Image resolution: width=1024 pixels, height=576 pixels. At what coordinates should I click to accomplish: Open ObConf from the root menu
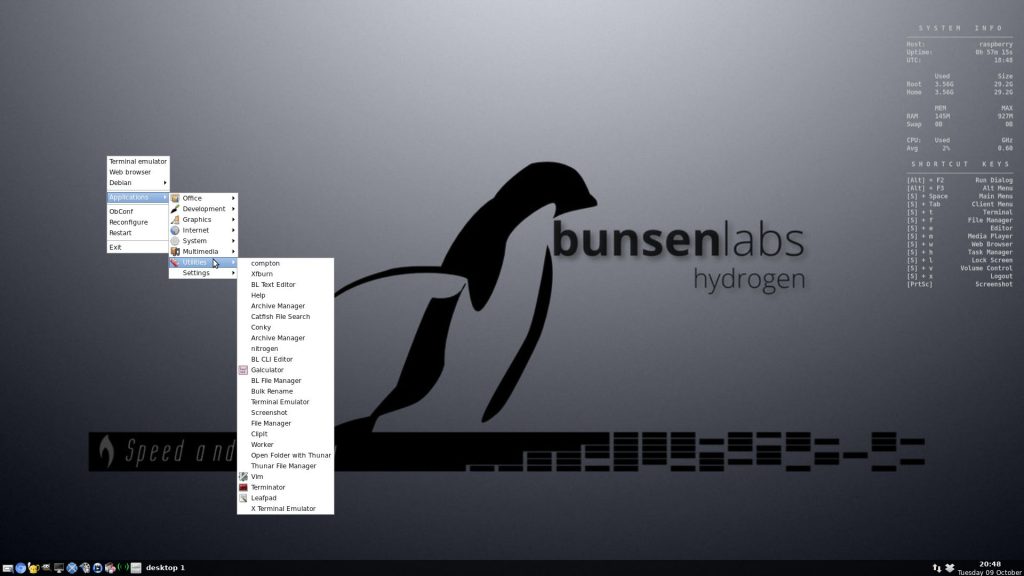point(138,212)
